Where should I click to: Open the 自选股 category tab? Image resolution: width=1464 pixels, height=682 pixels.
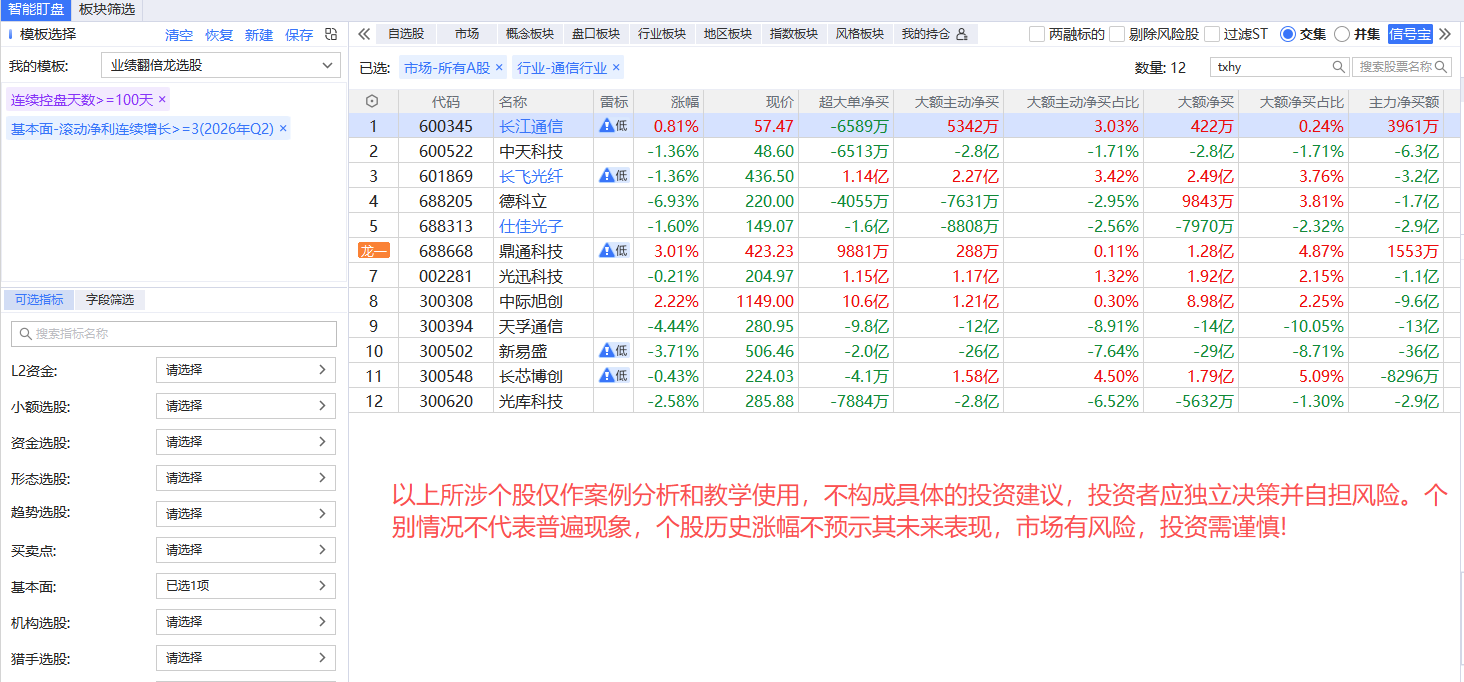406,34
